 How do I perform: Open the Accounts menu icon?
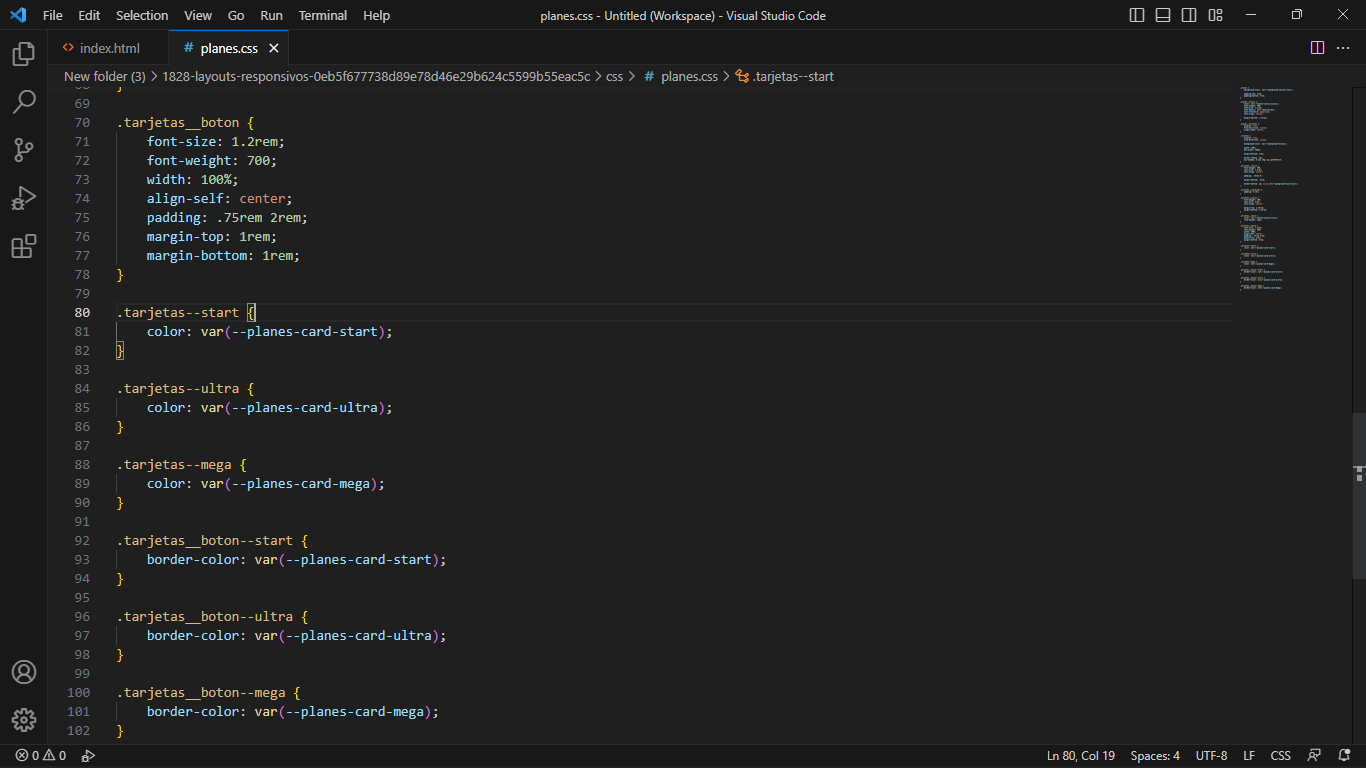pos(24,672)
